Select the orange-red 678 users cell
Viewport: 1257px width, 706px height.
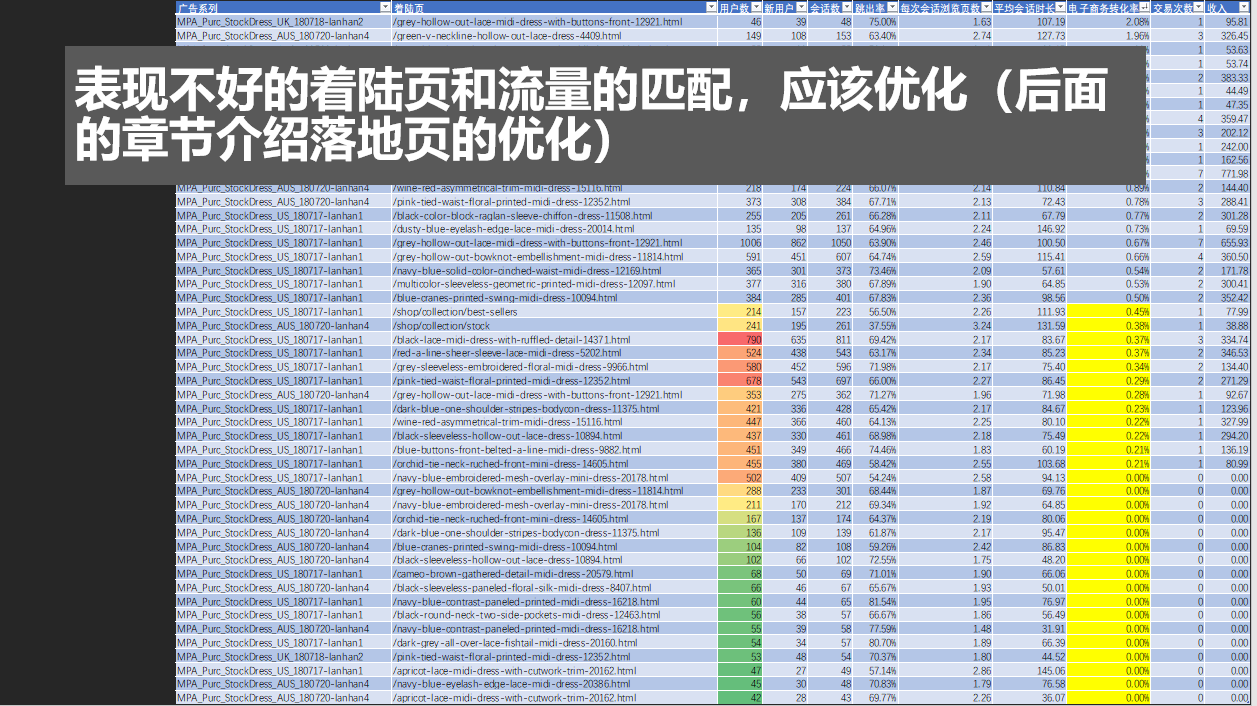tap(740, 381)
